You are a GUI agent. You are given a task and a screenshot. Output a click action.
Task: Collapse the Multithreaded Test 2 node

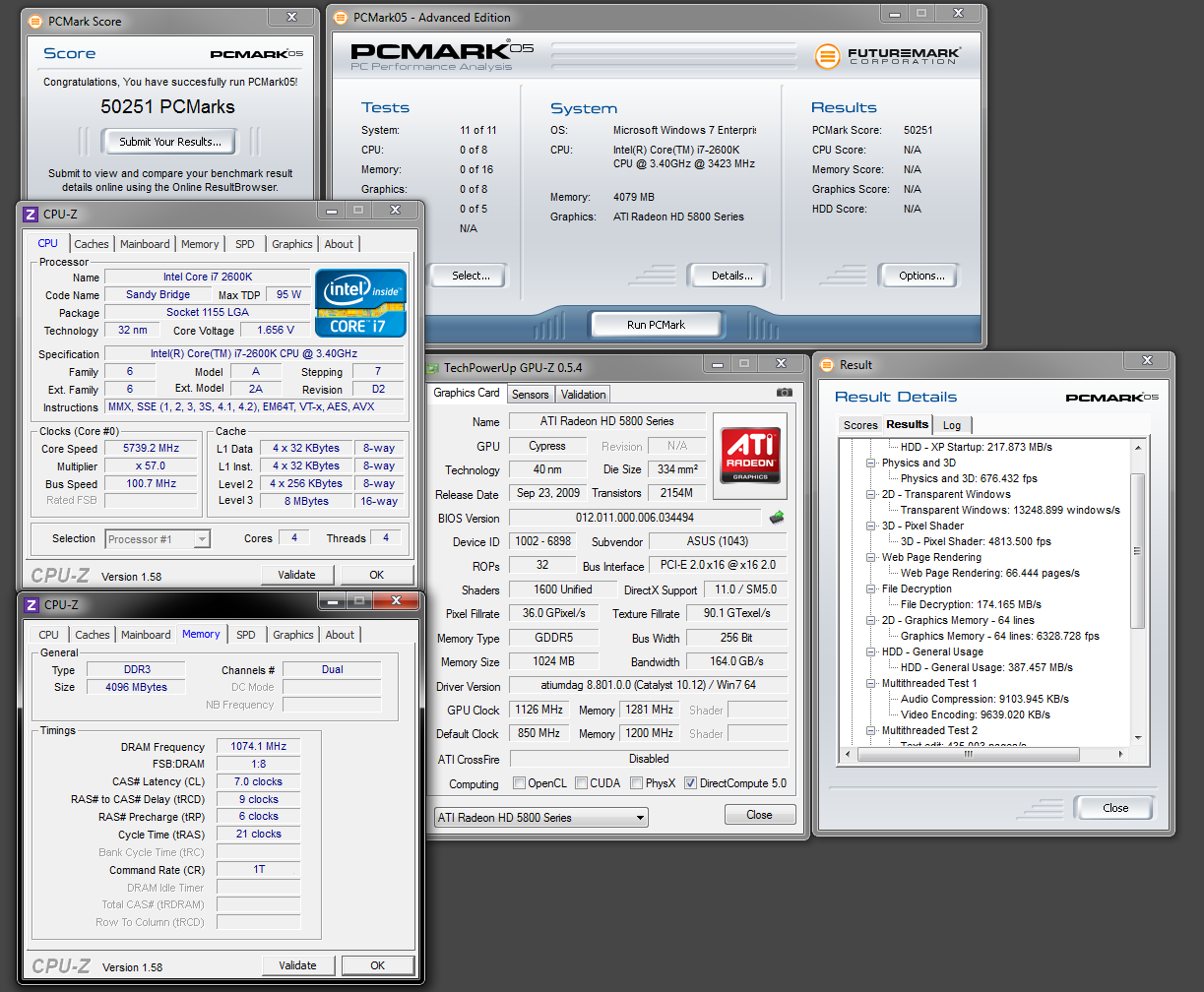pyautogui.click(x=871, y=730)
